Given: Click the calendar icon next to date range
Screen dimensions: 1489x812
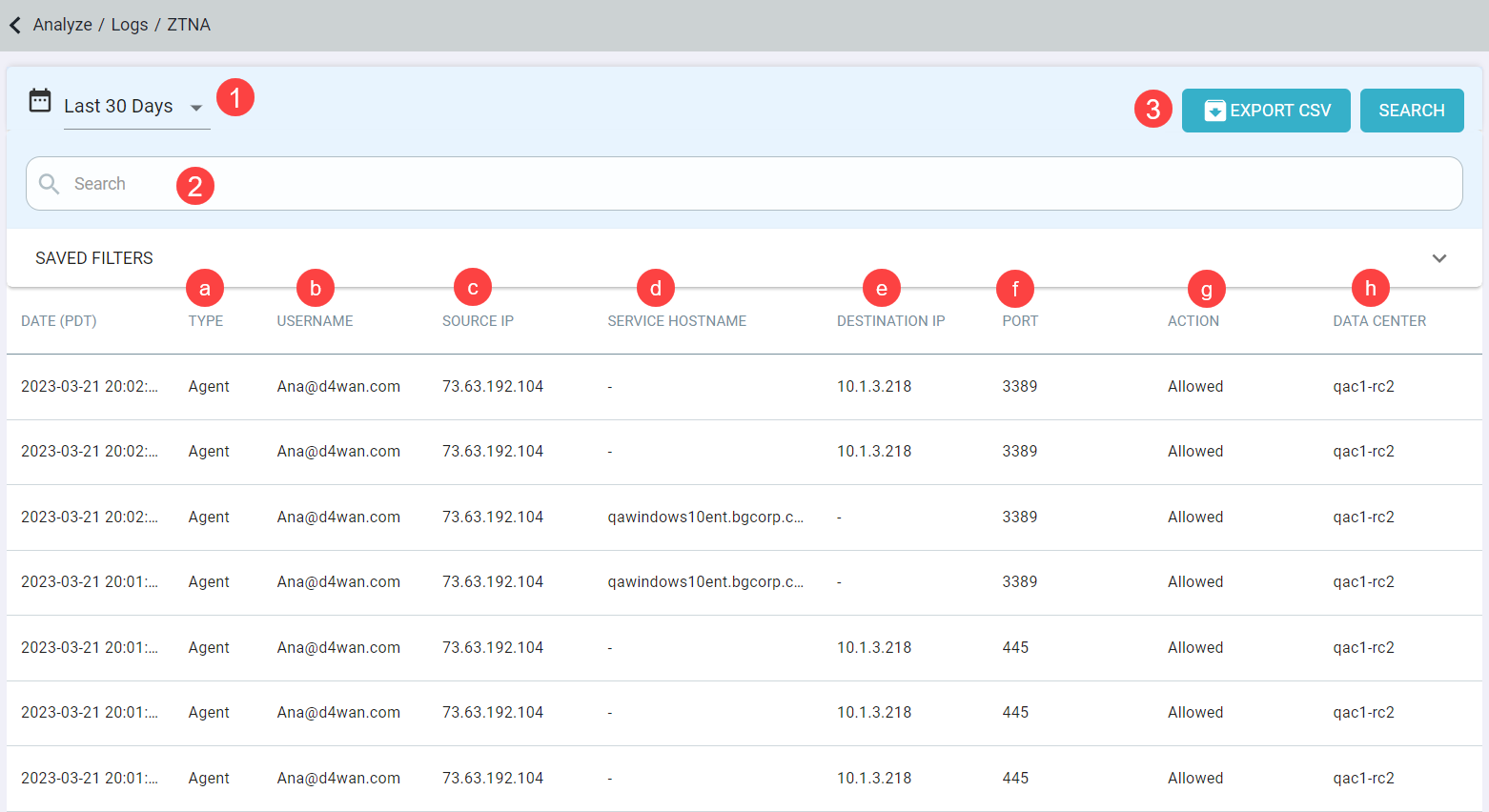Looking at the screenshot, I should point(38,98).
